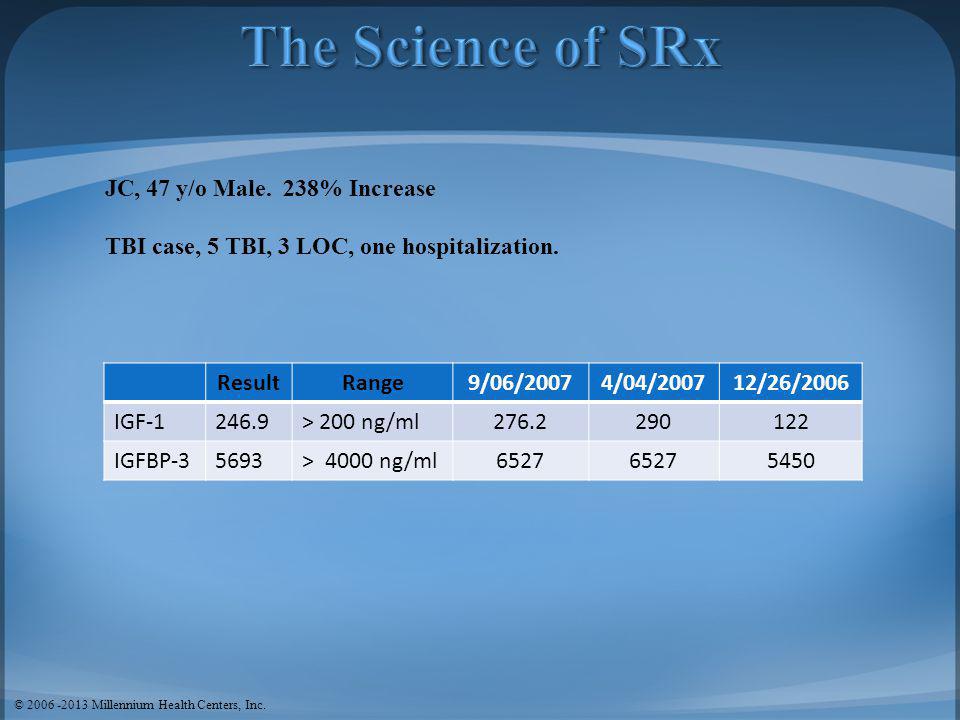Click 6527 under the 9/06/2007 column

[520, 460]
